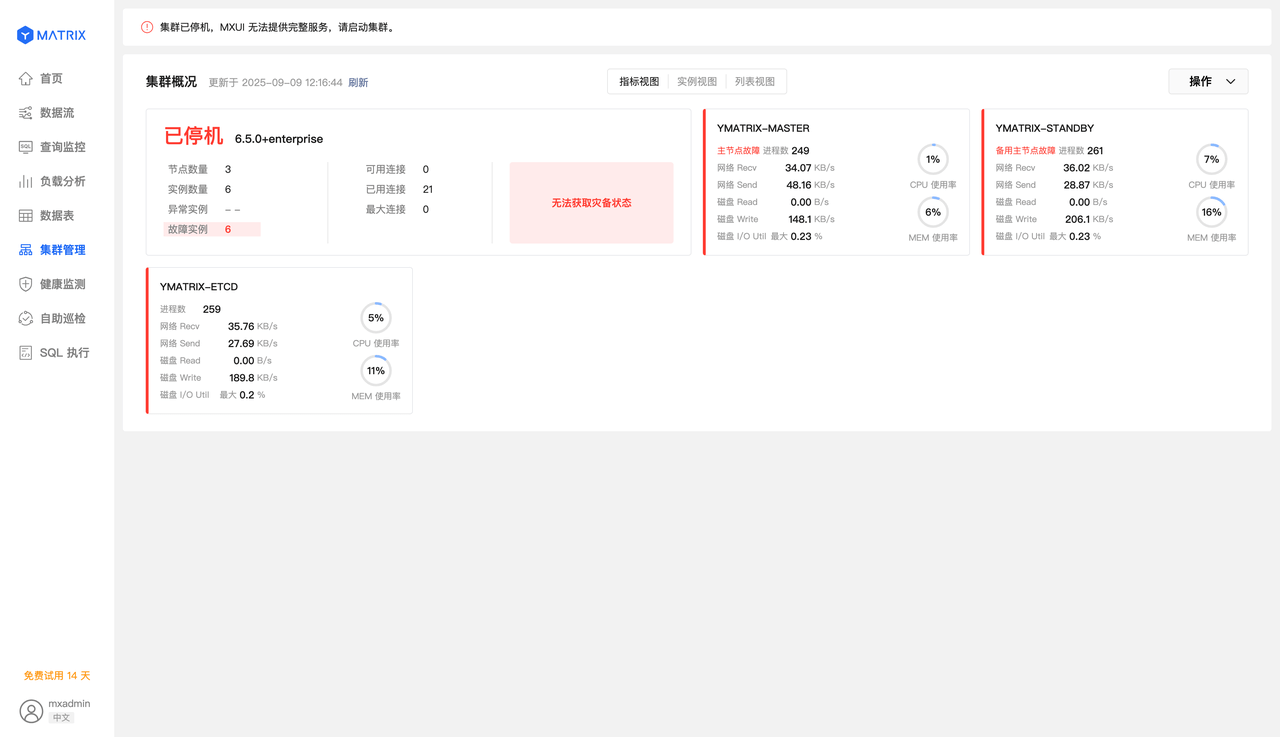Click ETCD 进程数 259 value
Screen dimensions: 1280x737
click(212, 310)
